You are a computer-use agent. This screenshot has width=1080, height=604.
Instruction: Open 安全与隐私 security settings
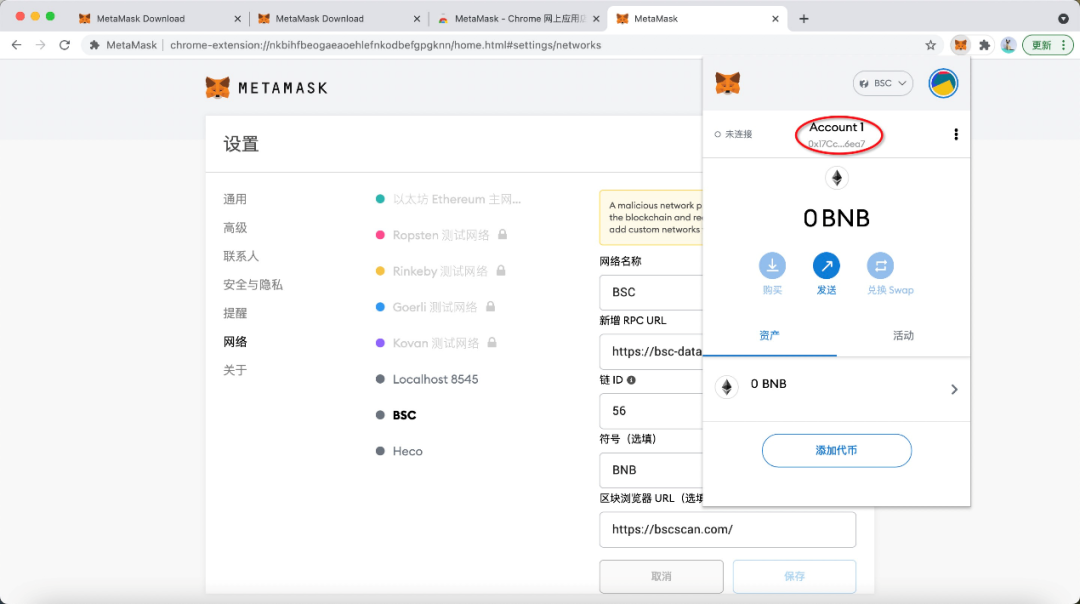[x=253, y=284]
